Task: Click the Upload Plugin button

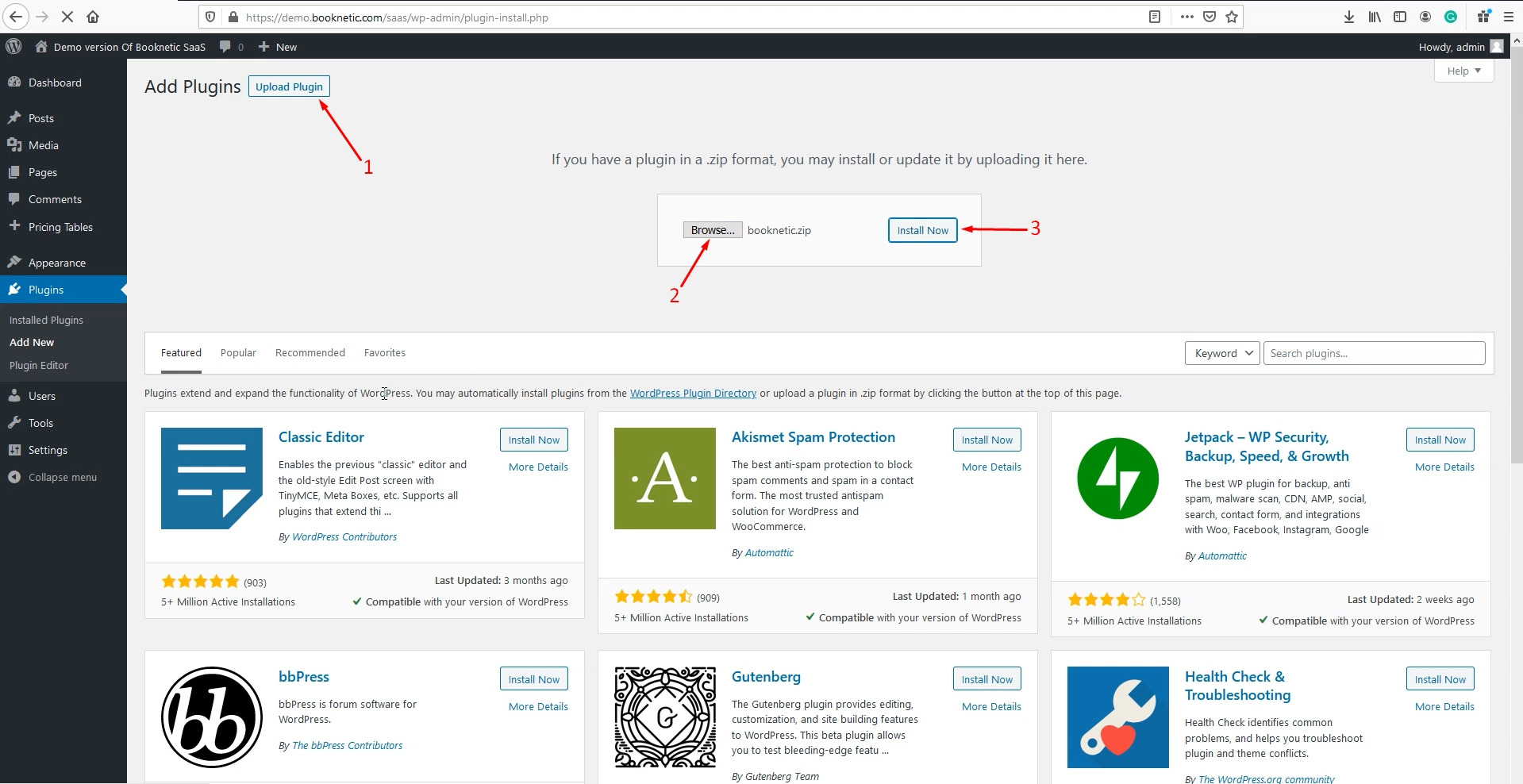Action: tap(289, 86)
